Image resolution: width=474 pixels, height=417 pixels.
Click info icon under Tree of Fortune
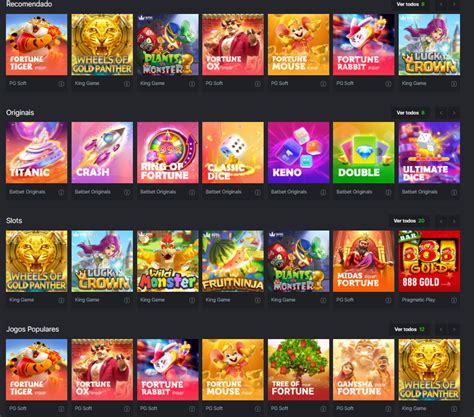323,409
